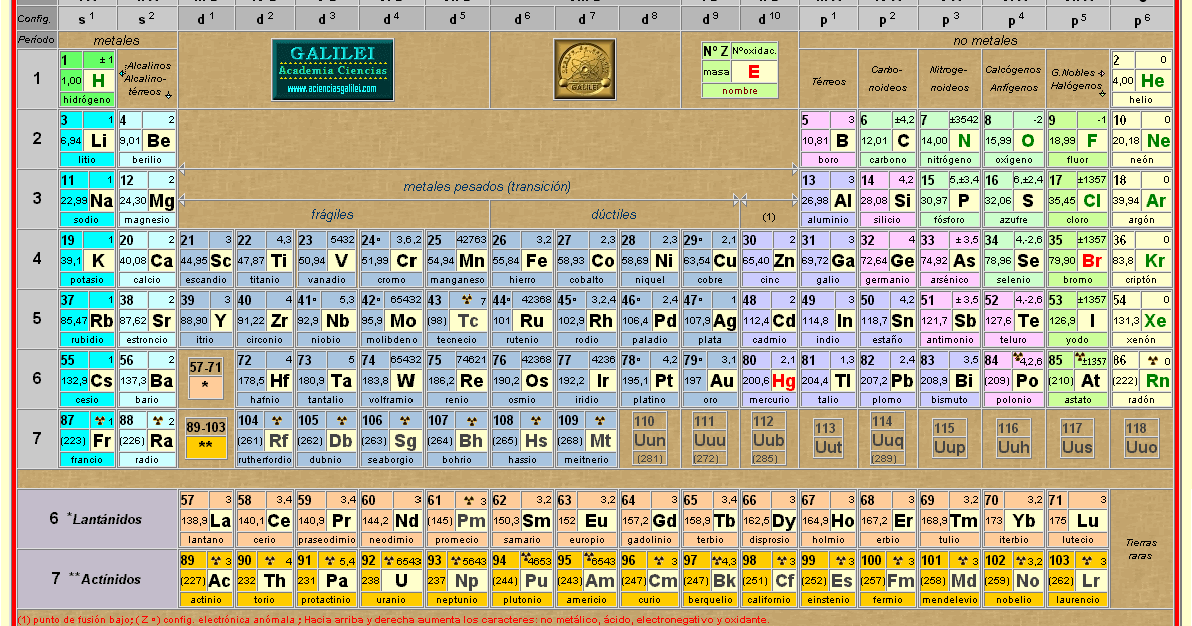Select the carbono (C) element cell
1192x626 pixels.
[887, 139]
